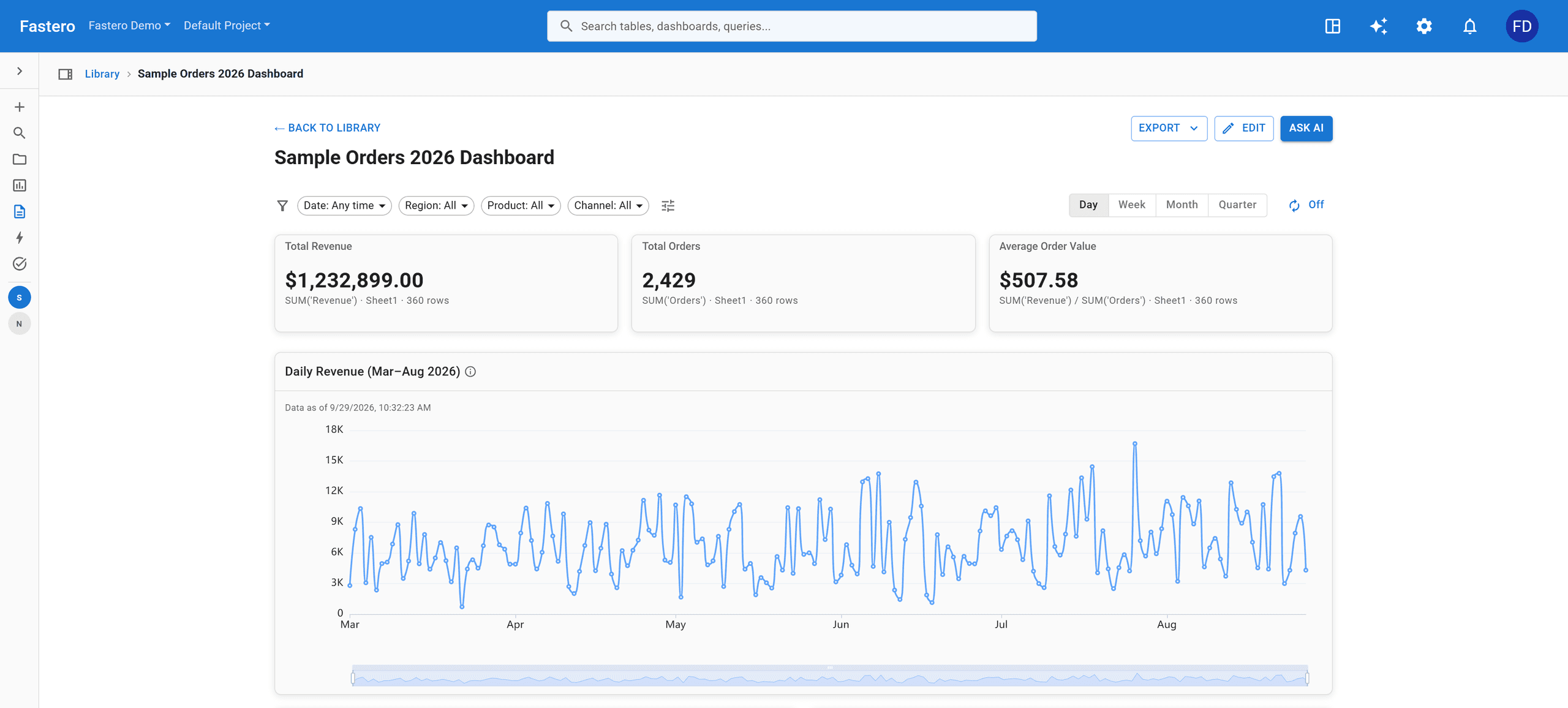
Task: Open the notifications bell
Action: 1470,26
